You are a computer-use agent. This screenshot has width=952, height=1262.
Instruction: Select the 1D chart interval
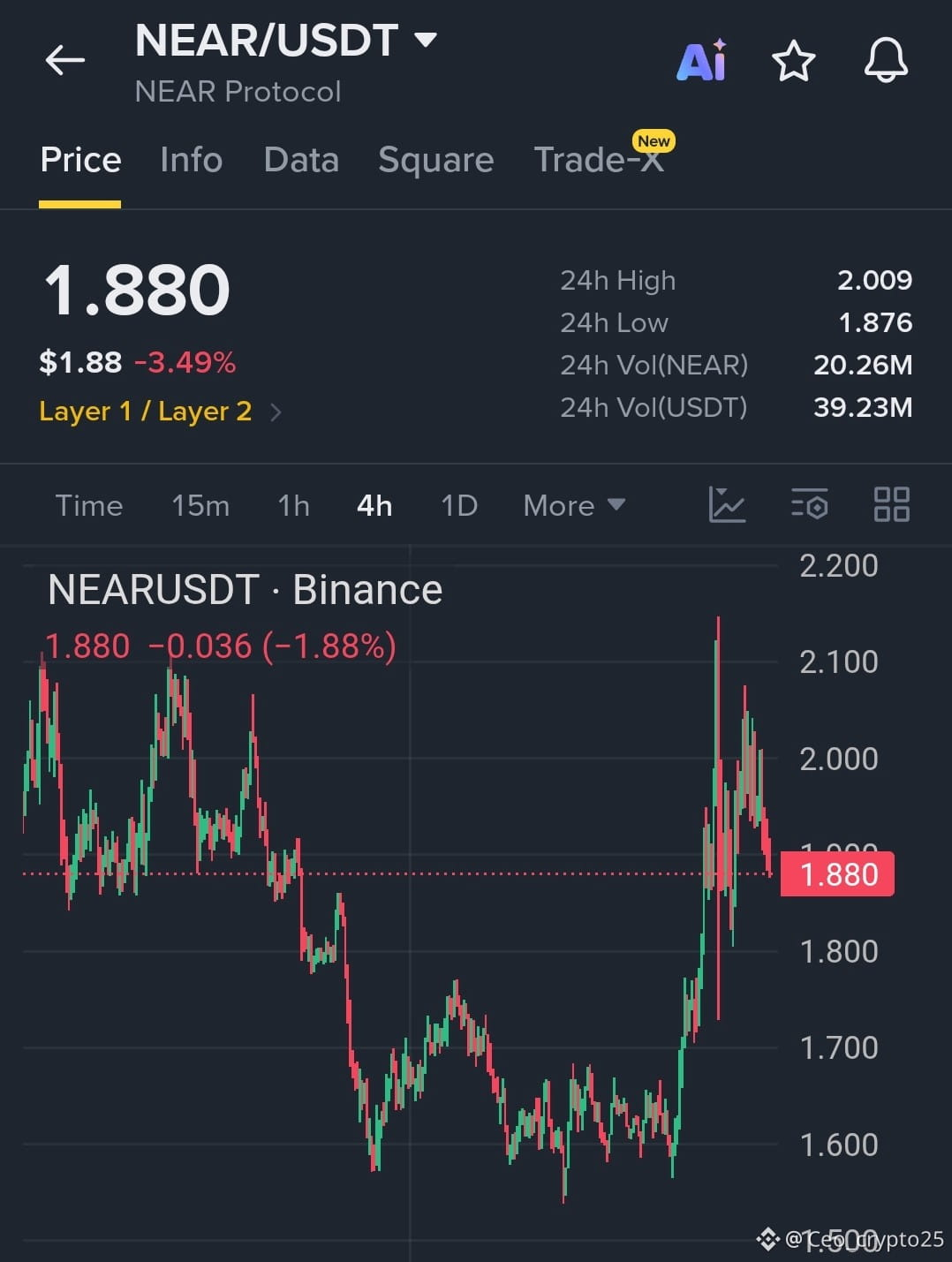[x=459, y=505]
